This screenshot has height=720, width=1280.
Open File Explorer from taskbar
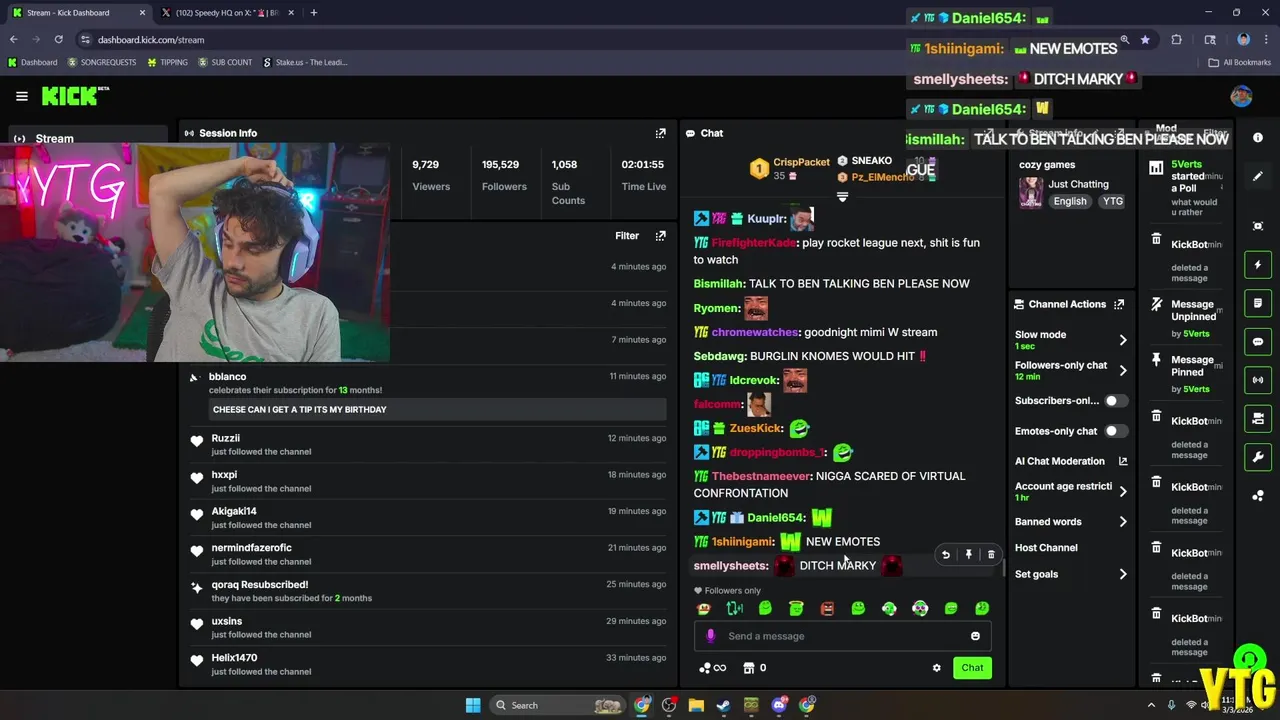click(696, 705)
